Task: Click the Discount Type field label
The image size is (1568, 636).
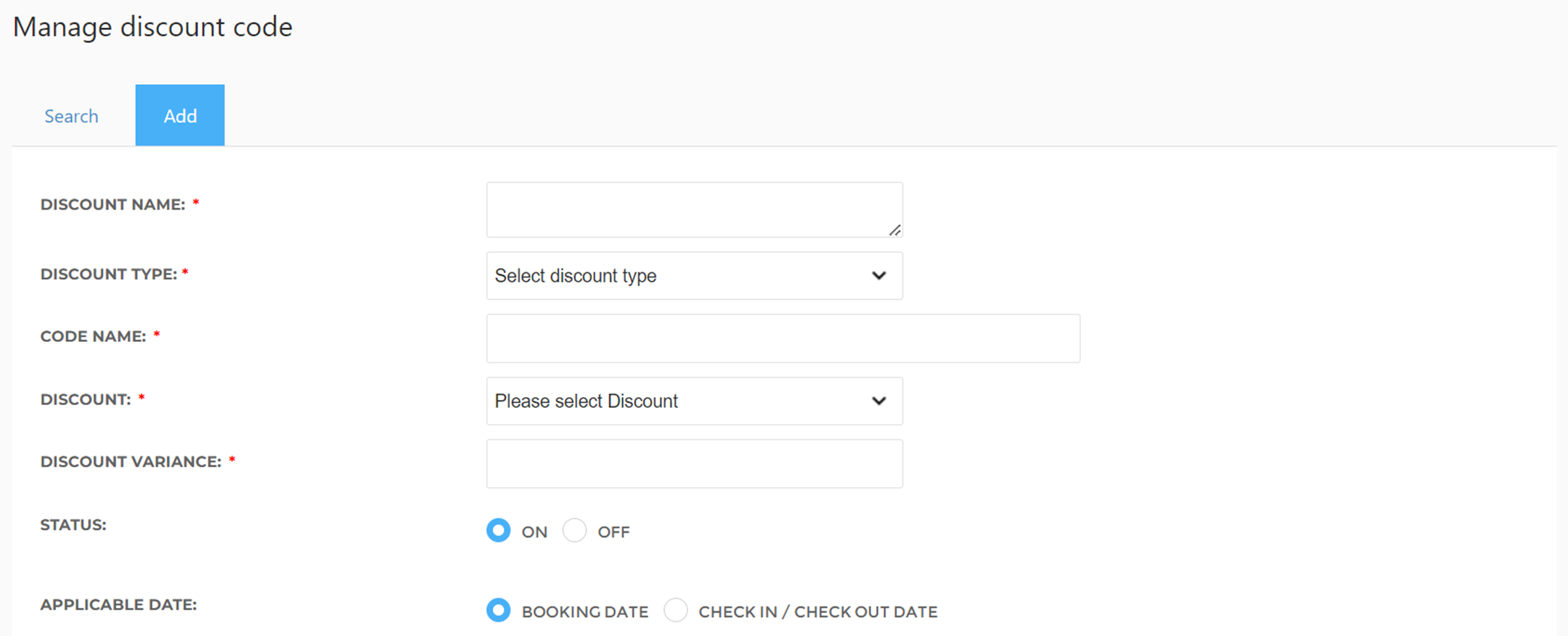Action: click(109, 274)
